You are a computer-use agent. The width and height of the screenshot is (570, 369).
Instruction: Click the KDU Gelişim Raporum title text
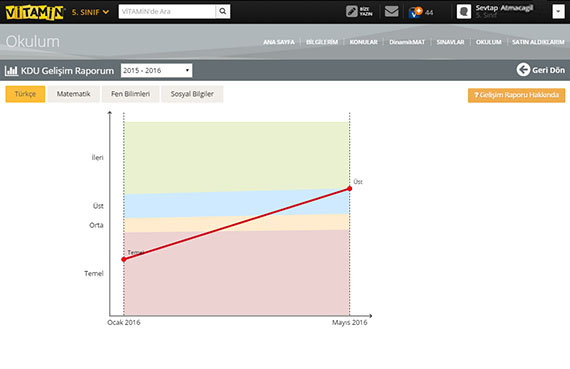click(x=67, y=71)
